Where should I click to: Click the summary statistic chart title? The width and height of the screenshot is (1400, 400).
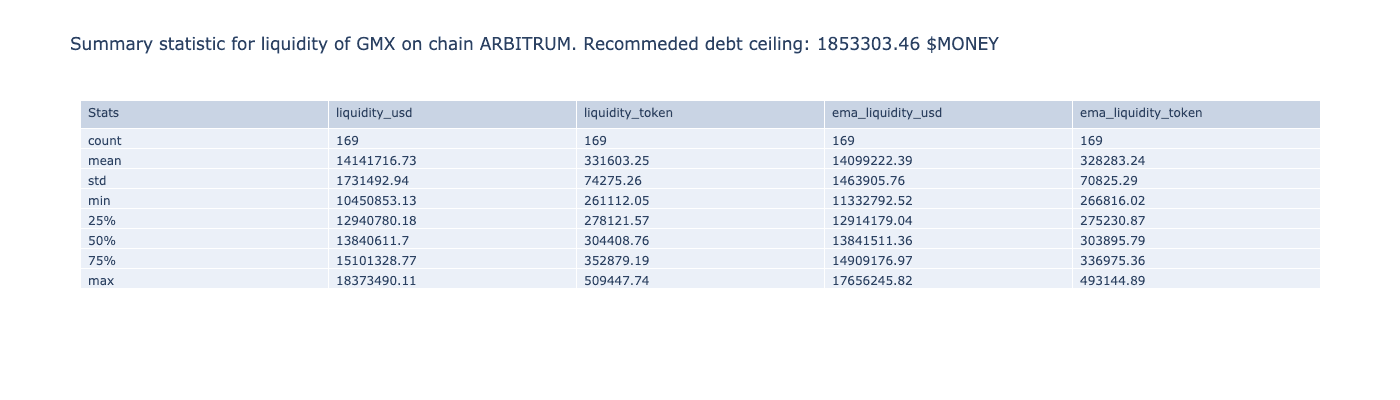pyautogui.click(x=534, y=44)
